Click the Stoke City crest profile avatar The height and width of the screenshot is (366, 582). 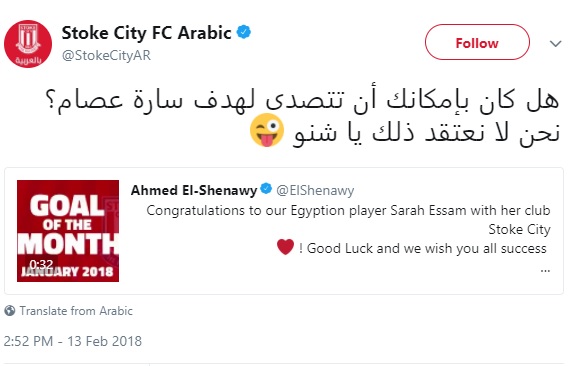tap(28, 44)
